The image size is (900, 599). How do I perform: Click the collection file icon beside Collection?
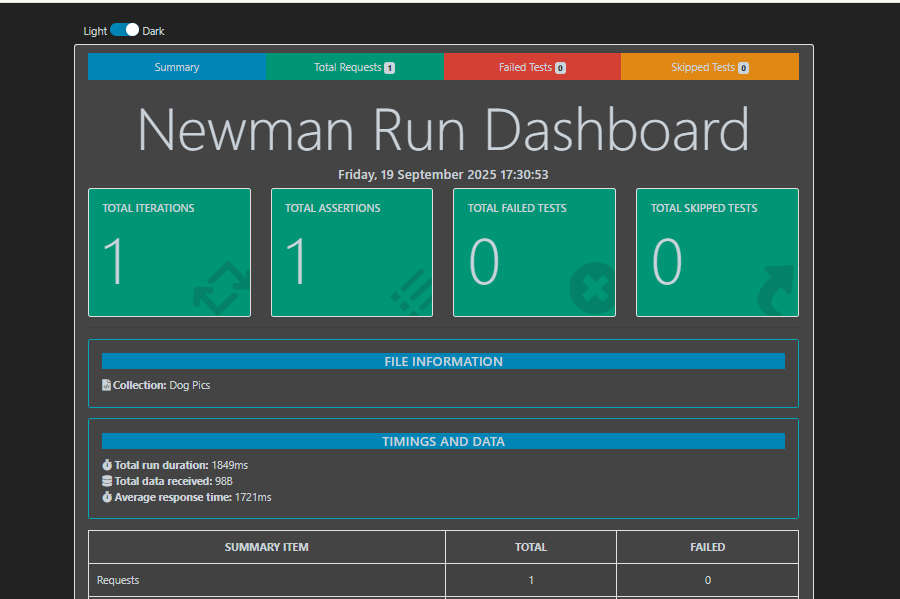pos(106,384)
